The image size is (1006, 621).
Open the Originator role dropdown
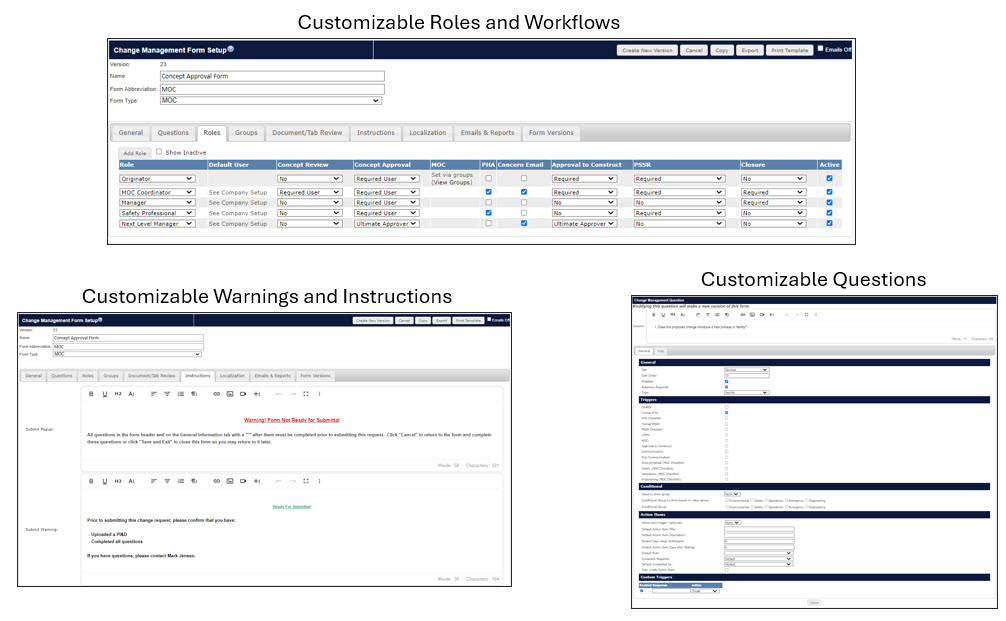click(x=157, y=179)
